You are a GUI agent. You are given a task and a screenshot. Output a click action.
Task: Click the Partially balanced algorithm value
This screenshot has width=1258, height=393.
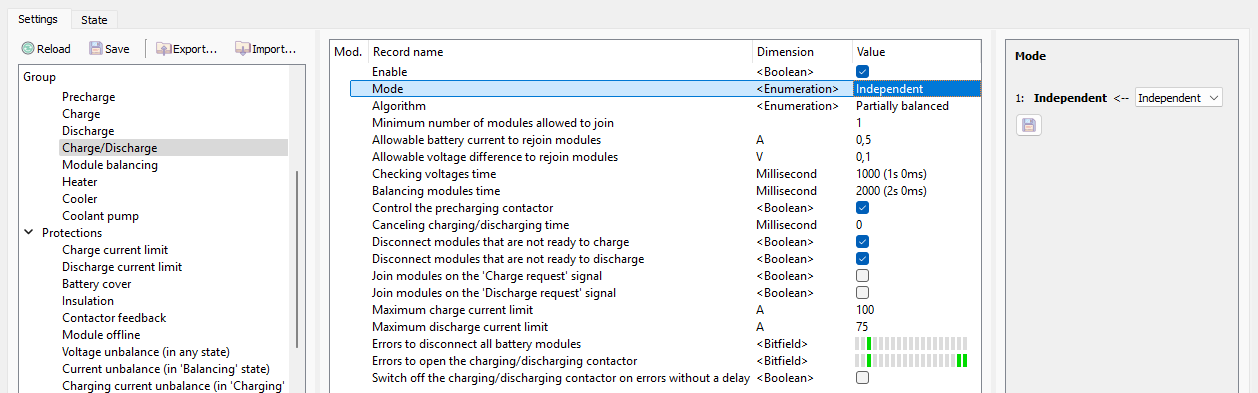point(902,106)
